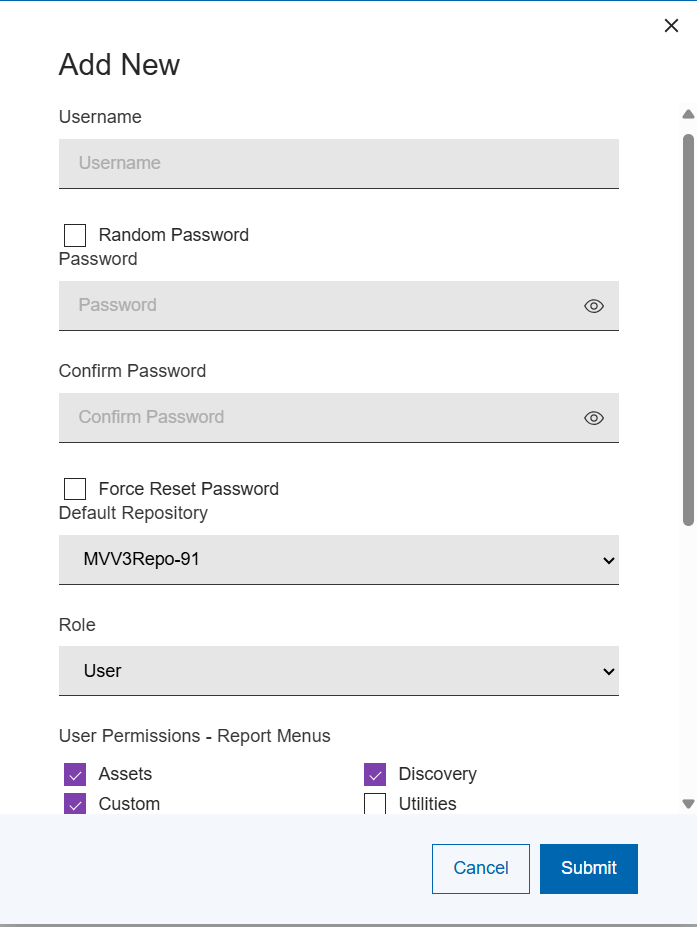Check the Force Reset Password option
Viewport: 697px width, 927px height.
click(75, 489)
